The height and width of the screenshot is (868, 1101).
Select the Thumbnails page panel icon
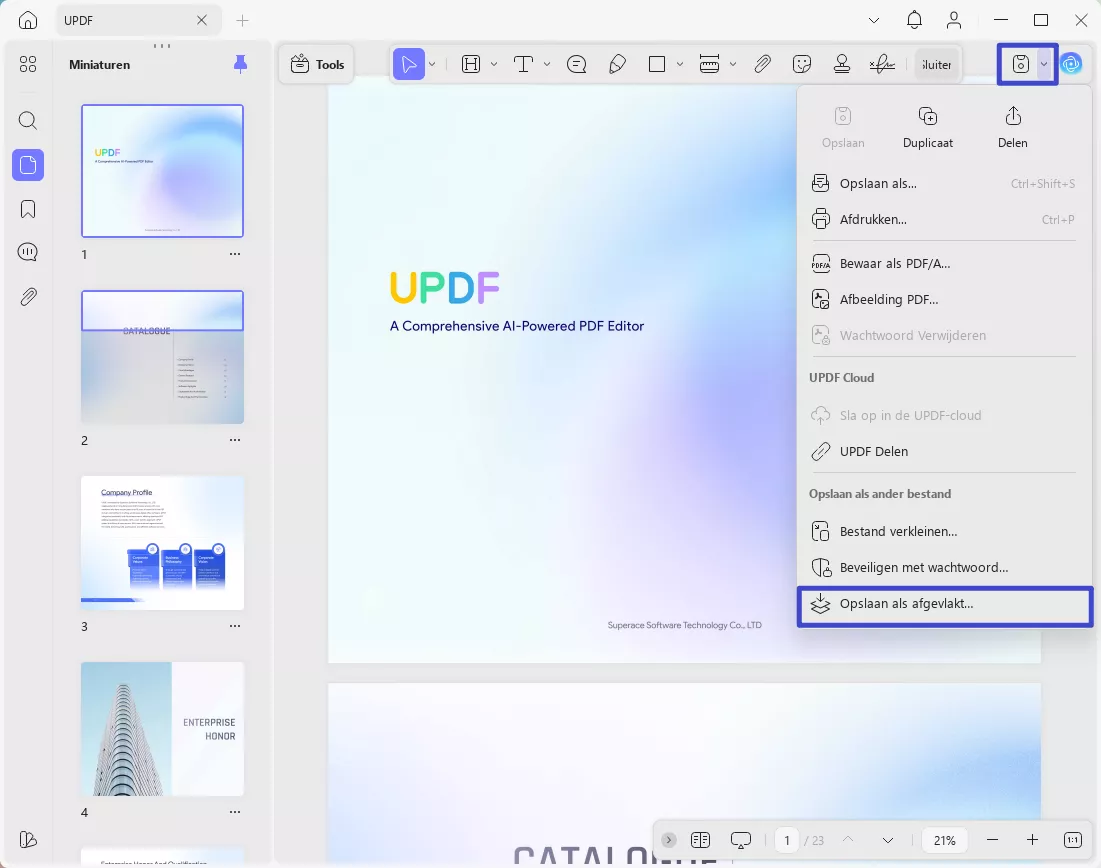pyautogui.click(x=28, y=165)
